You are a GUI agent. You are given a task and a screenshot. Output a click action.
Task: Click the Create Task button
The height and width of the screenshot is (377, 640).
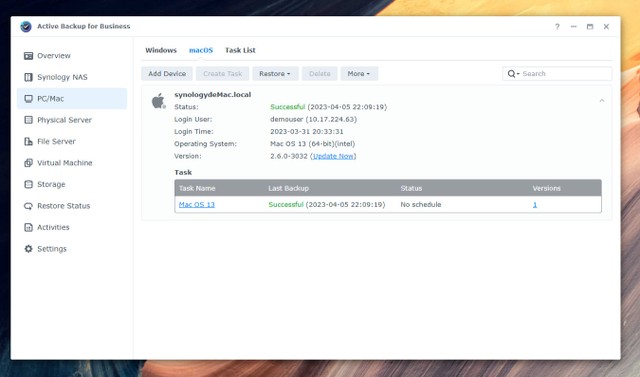coord(222,74)
